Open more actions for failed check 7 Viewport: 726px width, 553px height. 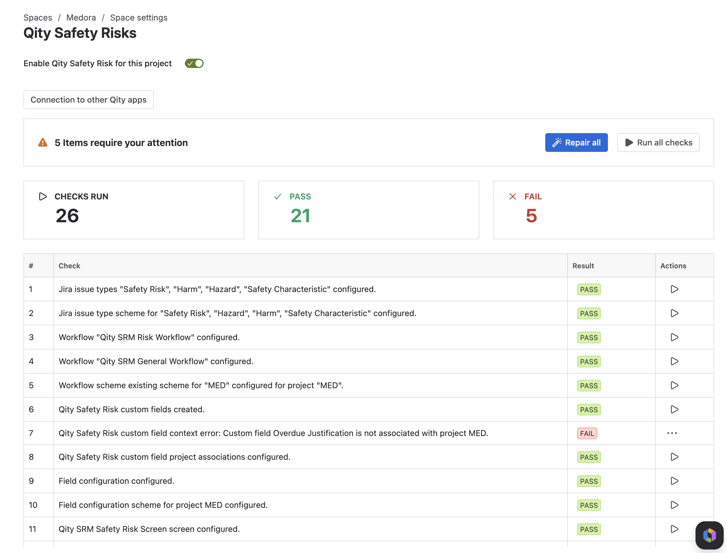click(x=672, y=433)
